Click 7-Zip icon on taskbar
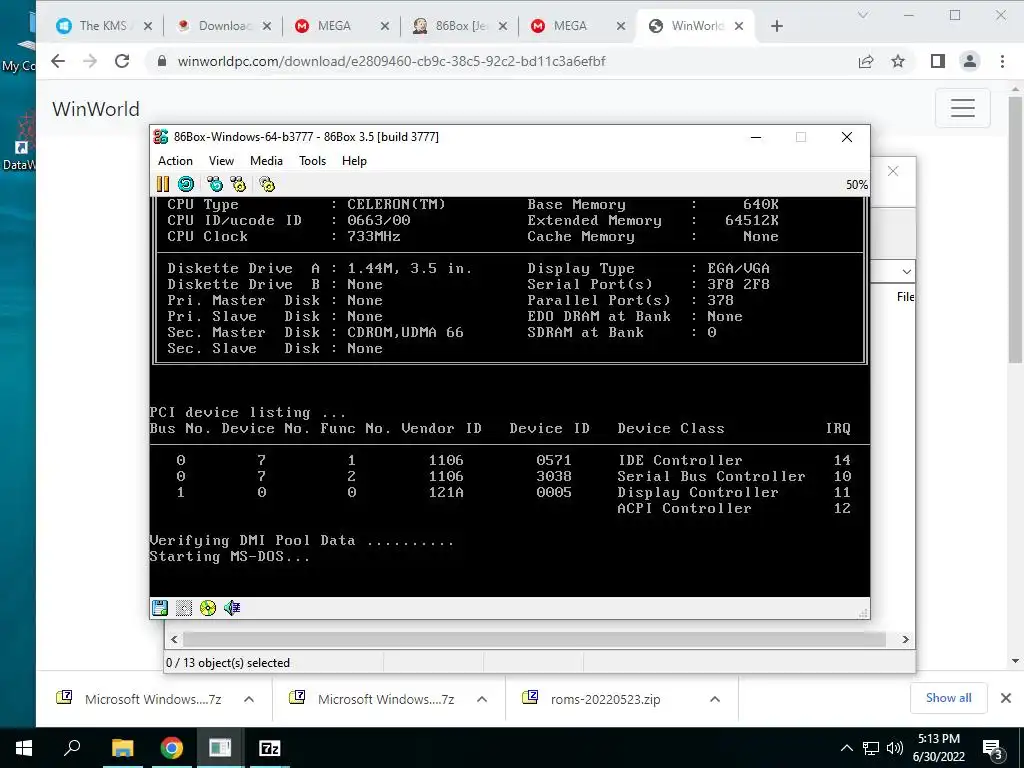This screenshot has width=1024, height=768. click(270, 748)
